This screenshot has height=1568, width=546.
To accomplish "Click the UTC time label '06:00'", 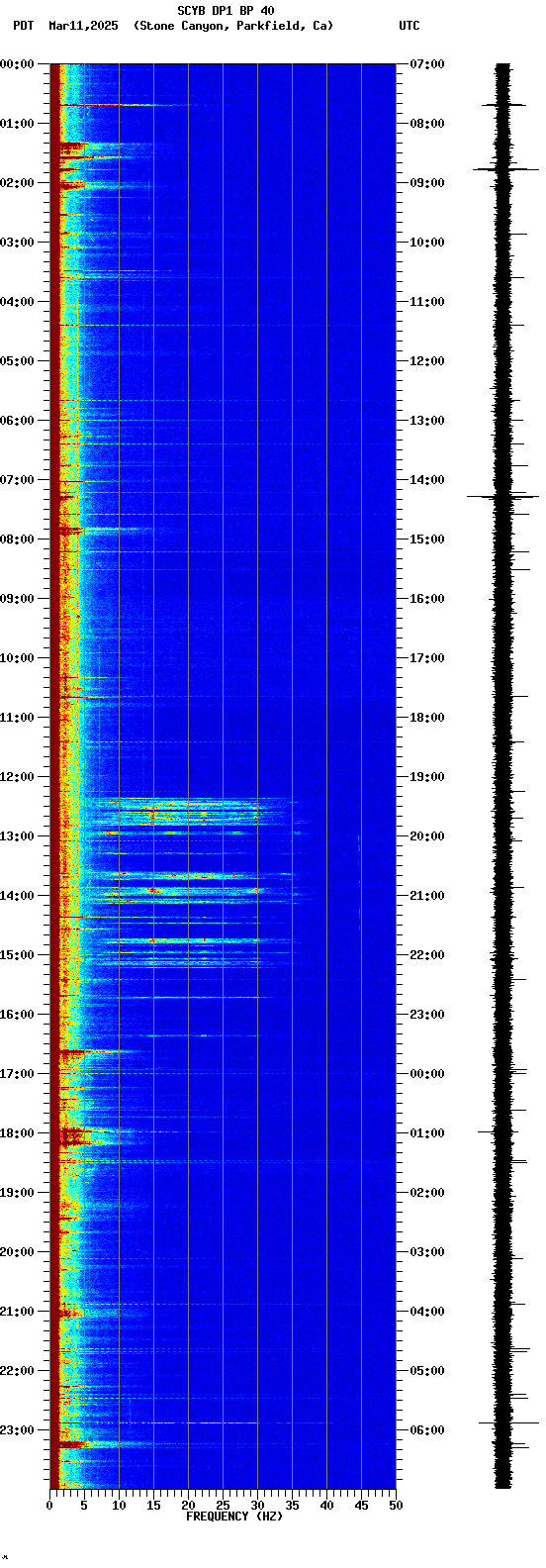I will tap(427, 1430).
